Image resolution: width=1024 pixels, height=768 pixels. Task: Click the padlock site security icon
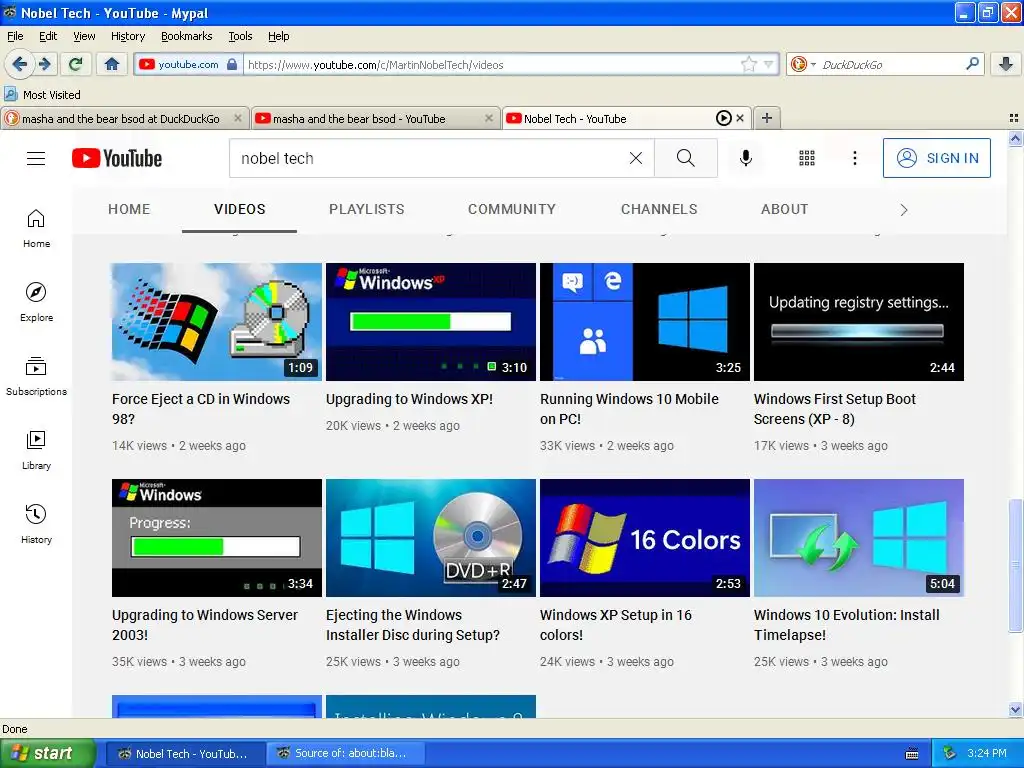pyautogui.click(x=232, y=64)
